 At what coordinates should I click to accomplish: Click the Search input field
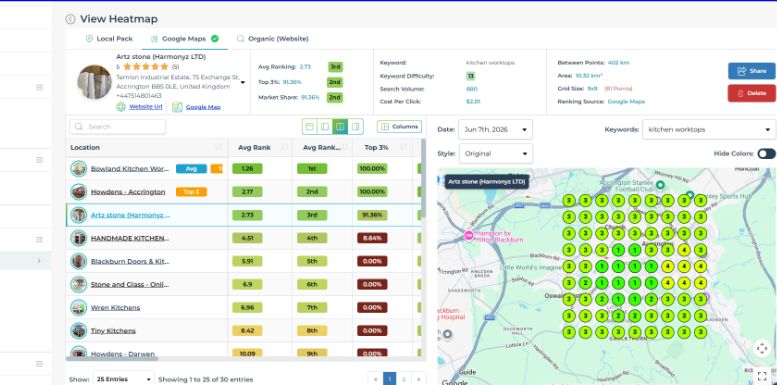click(x=117, y=127)
